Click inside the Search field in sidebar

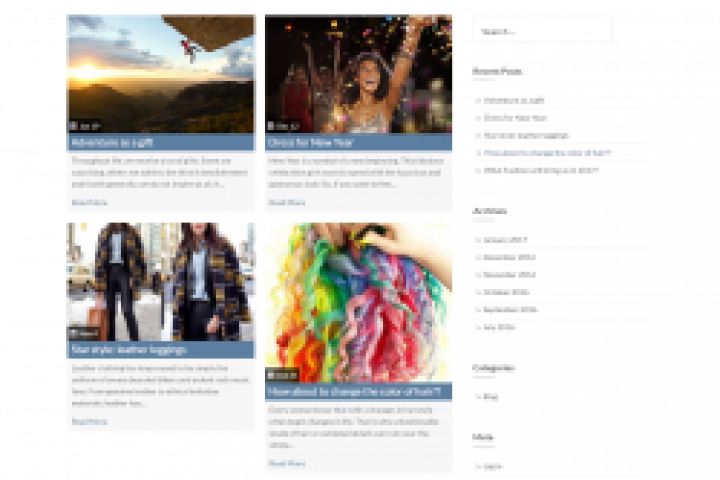click(542, 32)
